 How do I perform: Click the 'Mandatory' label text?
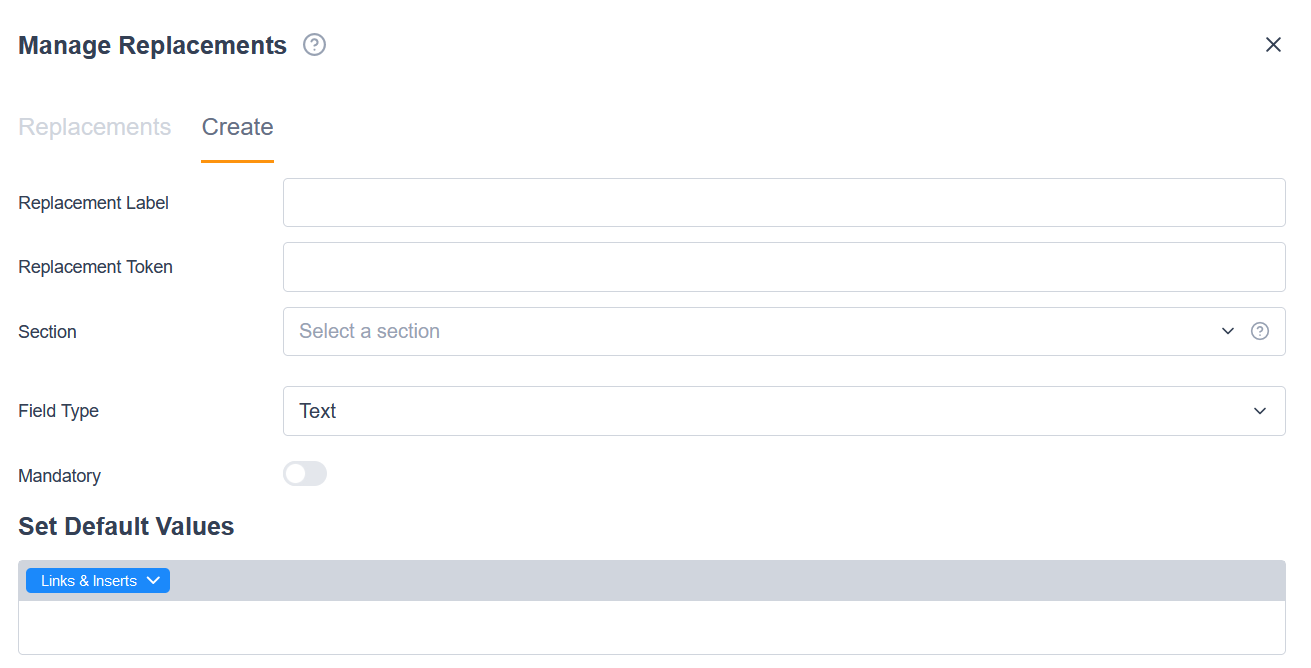[x=60, y=476]
